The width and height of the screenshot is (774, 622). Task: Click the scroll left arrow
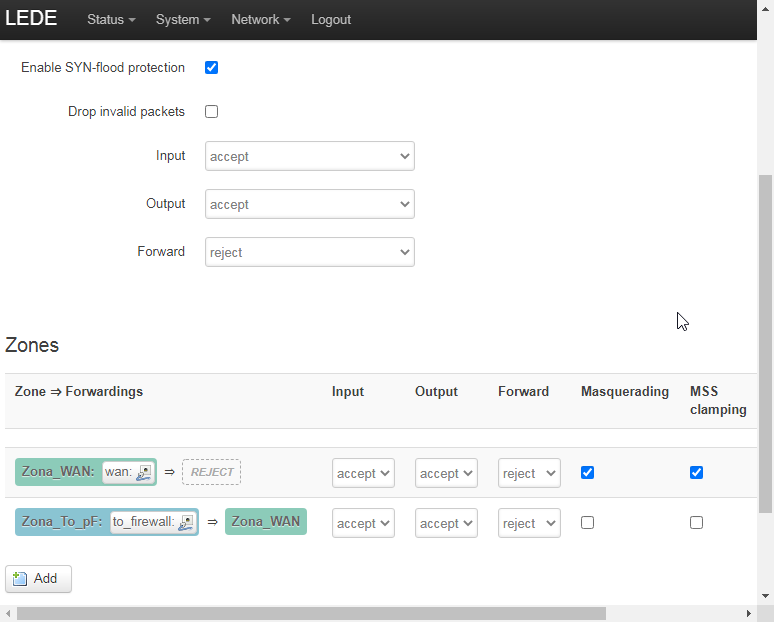coord(8,614)
